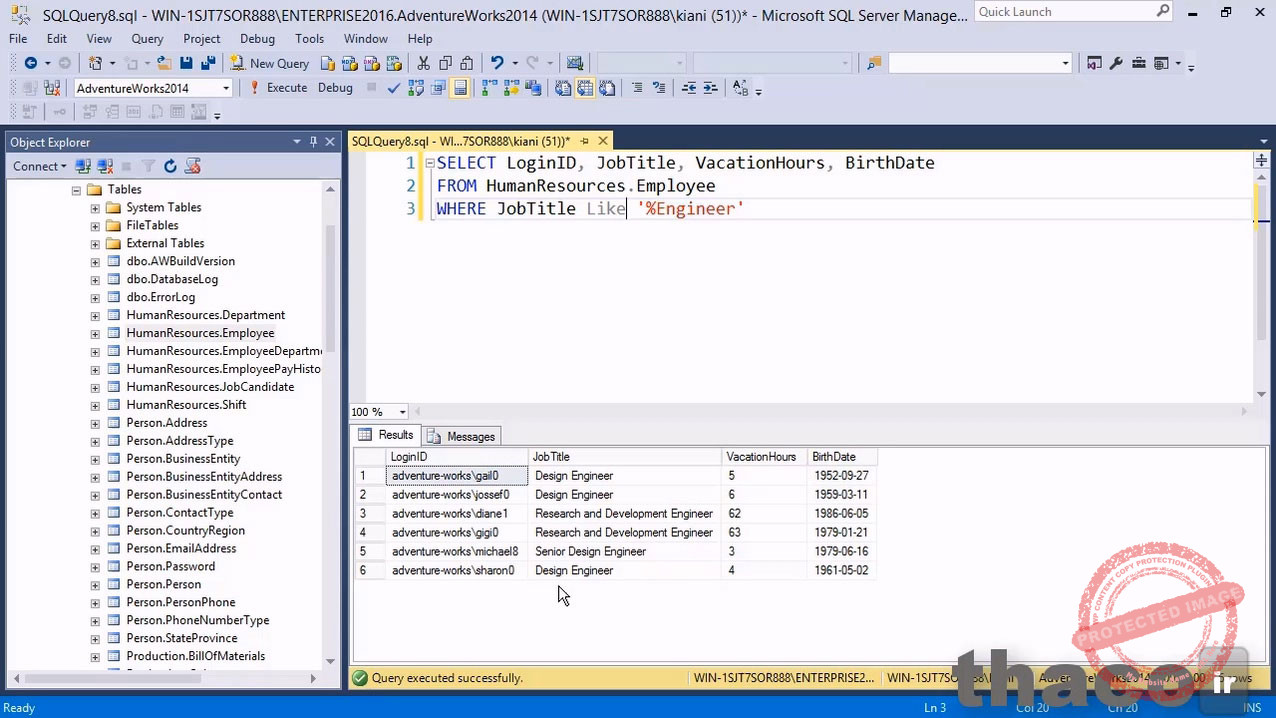Comment out the selected lines icon
Image resolution: width=1276 pixels, height=718 pixels.
point(636,88)
